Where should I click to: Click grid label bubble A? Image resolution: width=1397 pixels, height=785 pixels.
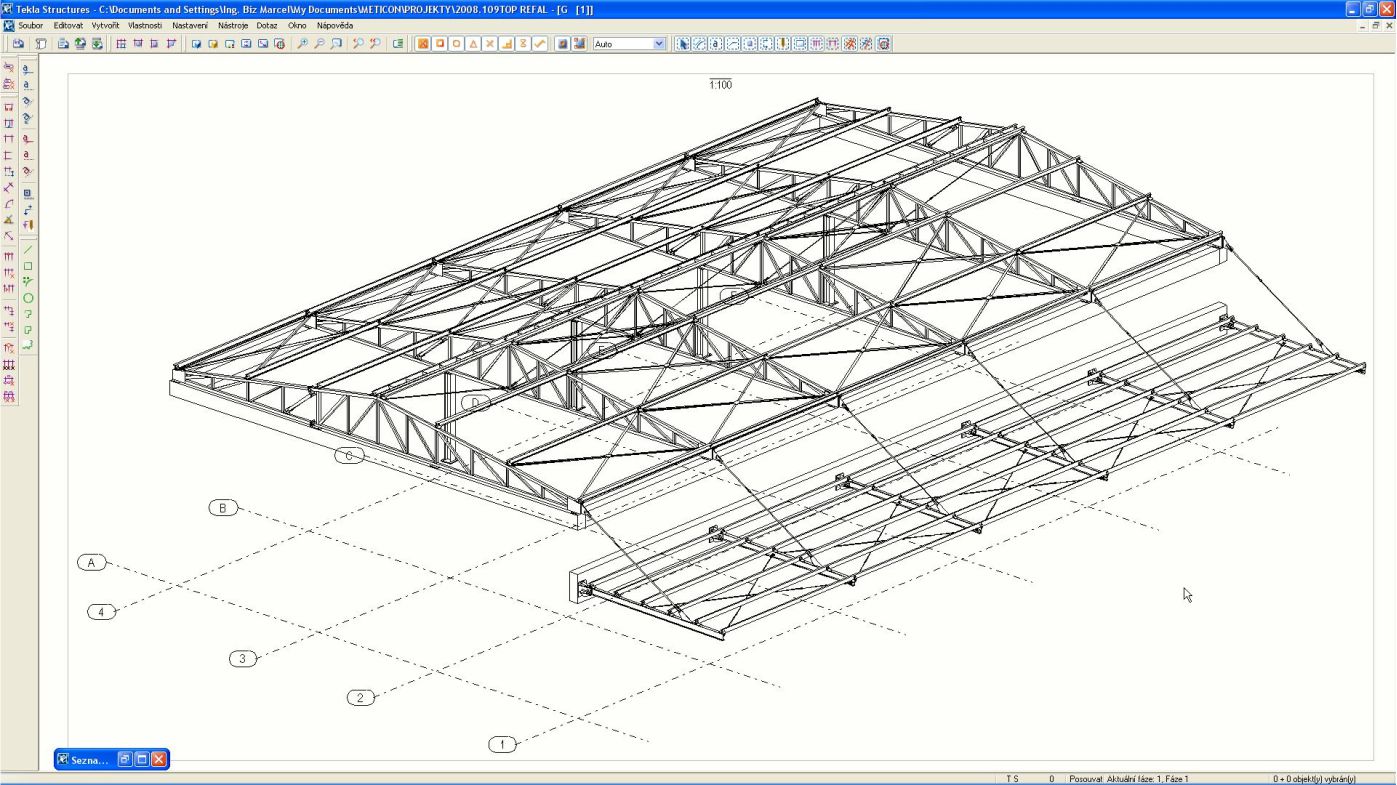click(91, 563)
